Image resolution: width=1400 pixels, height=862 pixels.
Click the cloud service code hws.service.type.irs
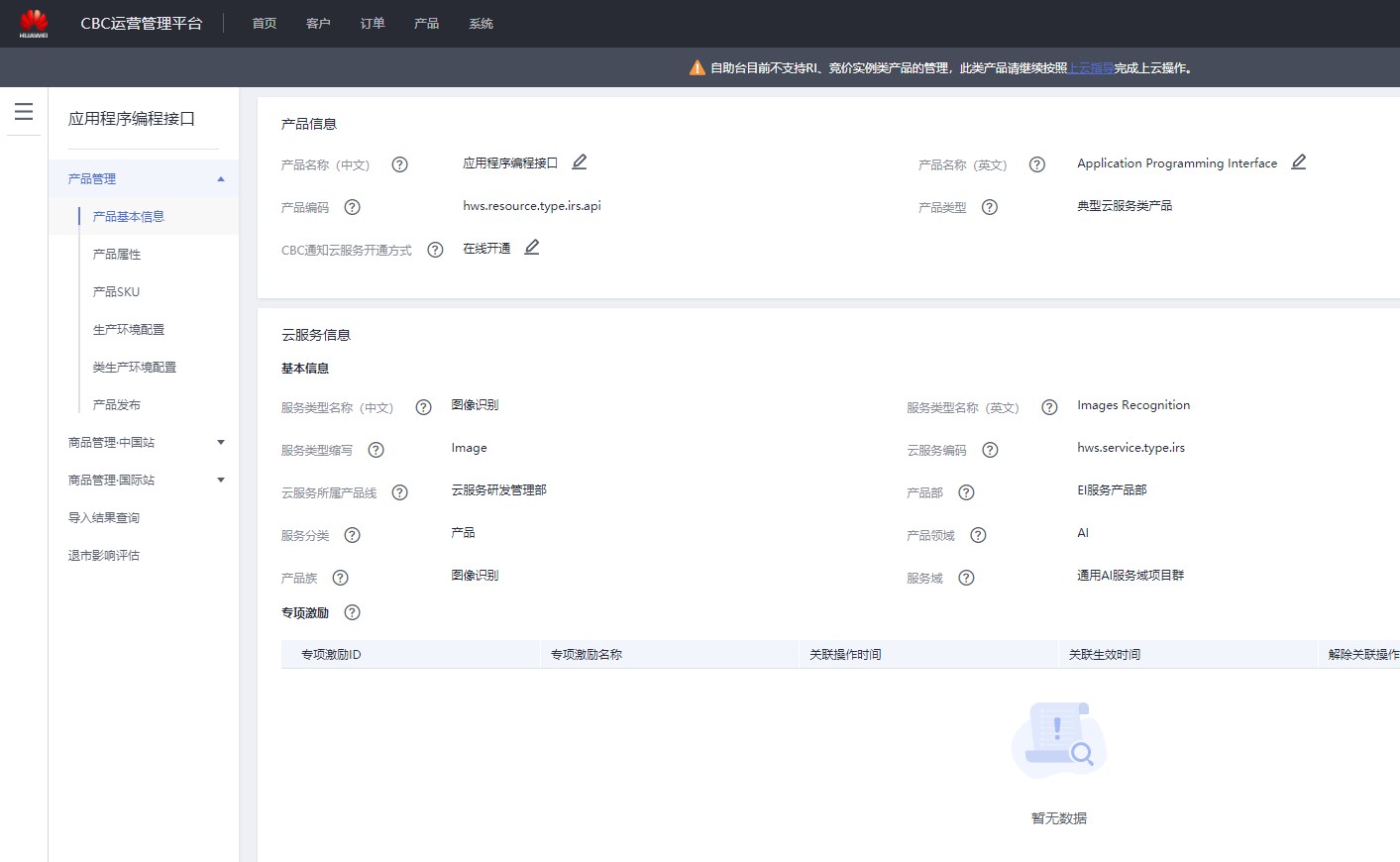click(1131, 448)
